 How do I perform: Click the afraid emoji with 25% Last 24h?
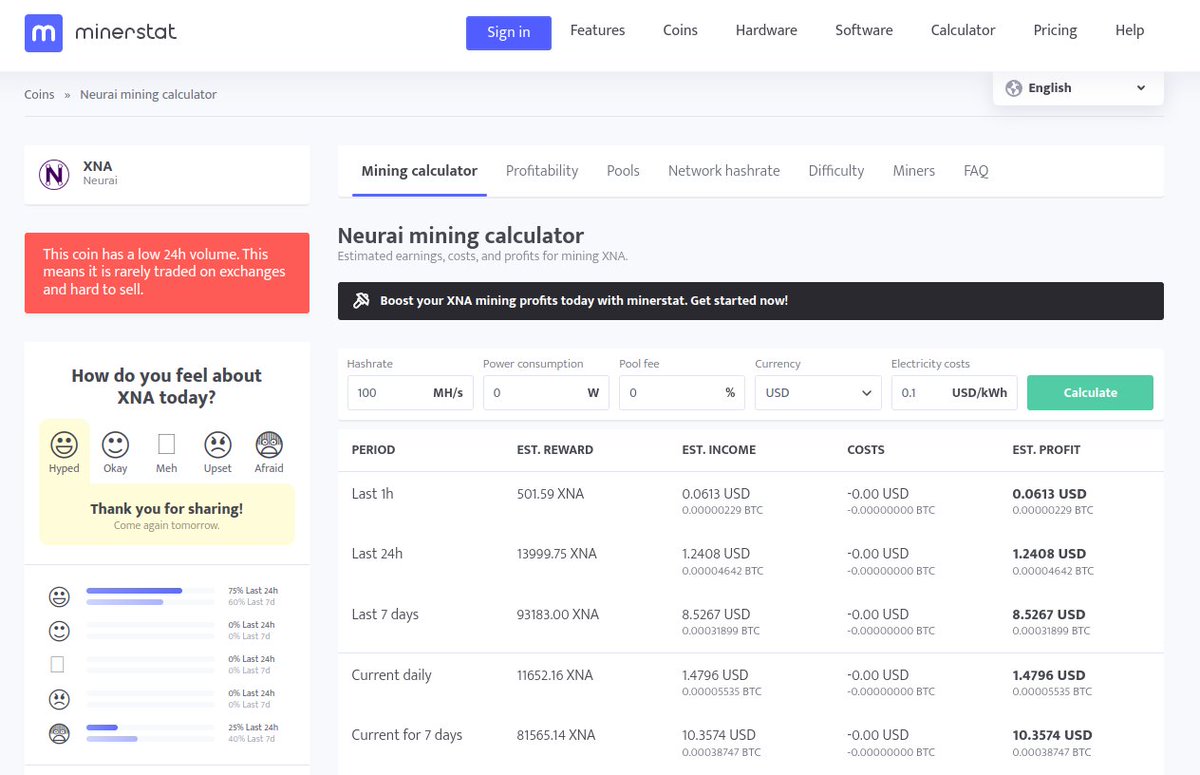[60, 733]
